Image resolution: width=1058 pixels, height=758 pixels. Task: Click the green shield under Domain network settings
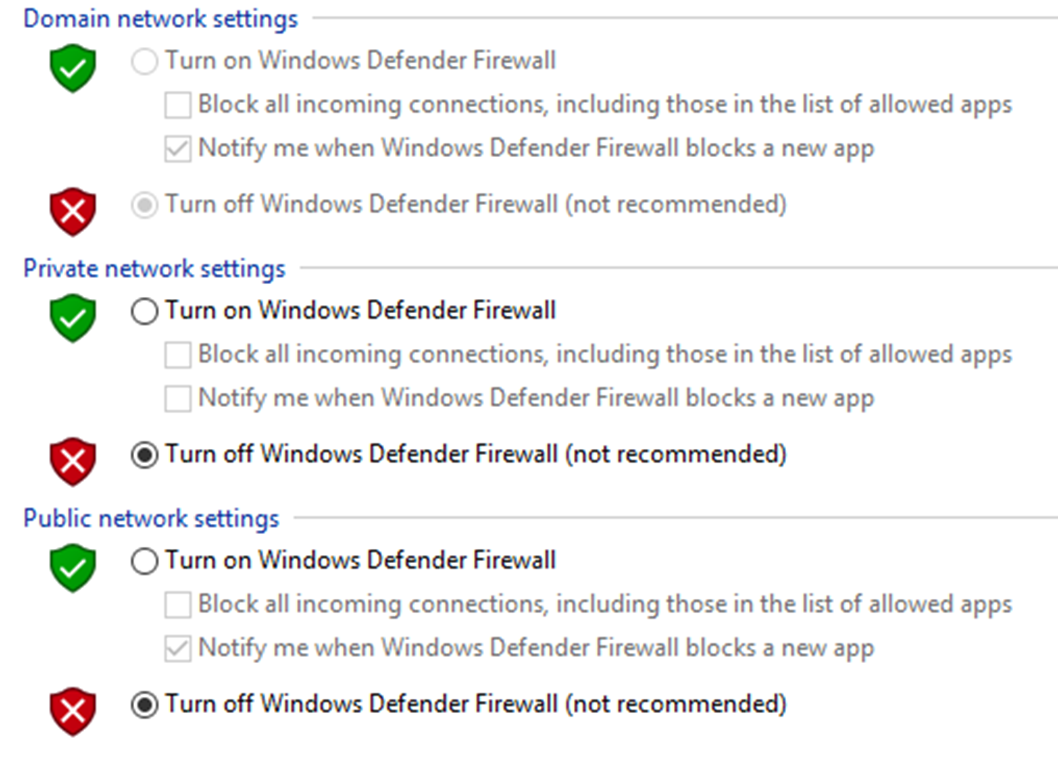[73, 69]
